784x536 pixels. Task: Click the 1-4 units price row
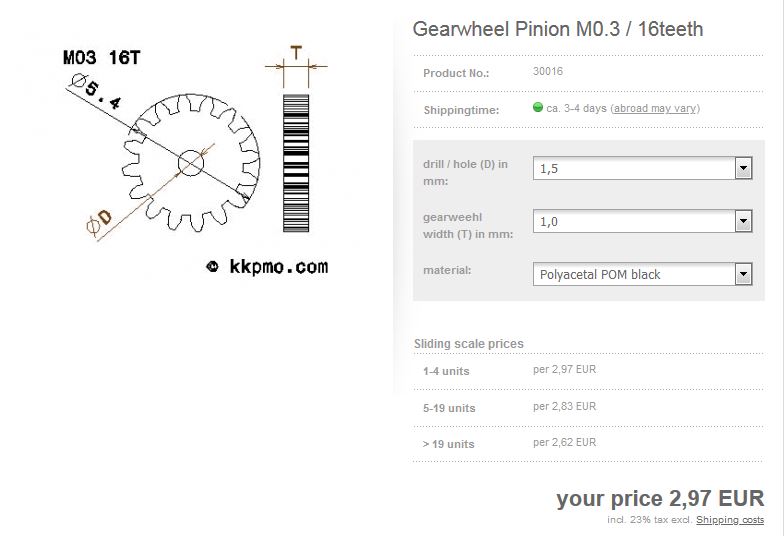[x=588, y=371]
